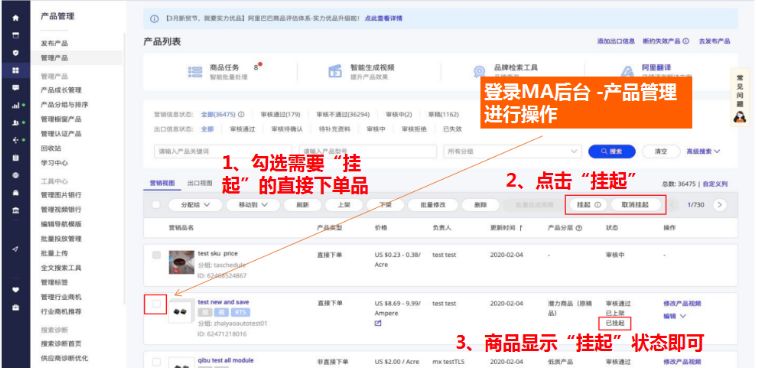Open the briefcase icon in dark sidebar
Image resolution: width=757 pixels, height=380 pixels.
click(15, 308)
